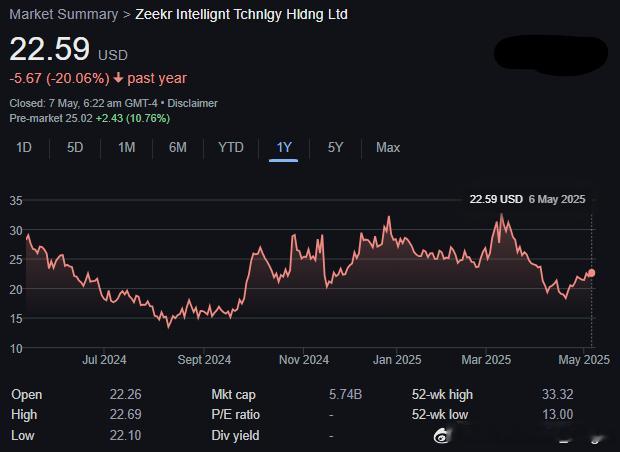Switch to the 6M range tab
This screenshot has height=452, width=620.
coord(178,148)
